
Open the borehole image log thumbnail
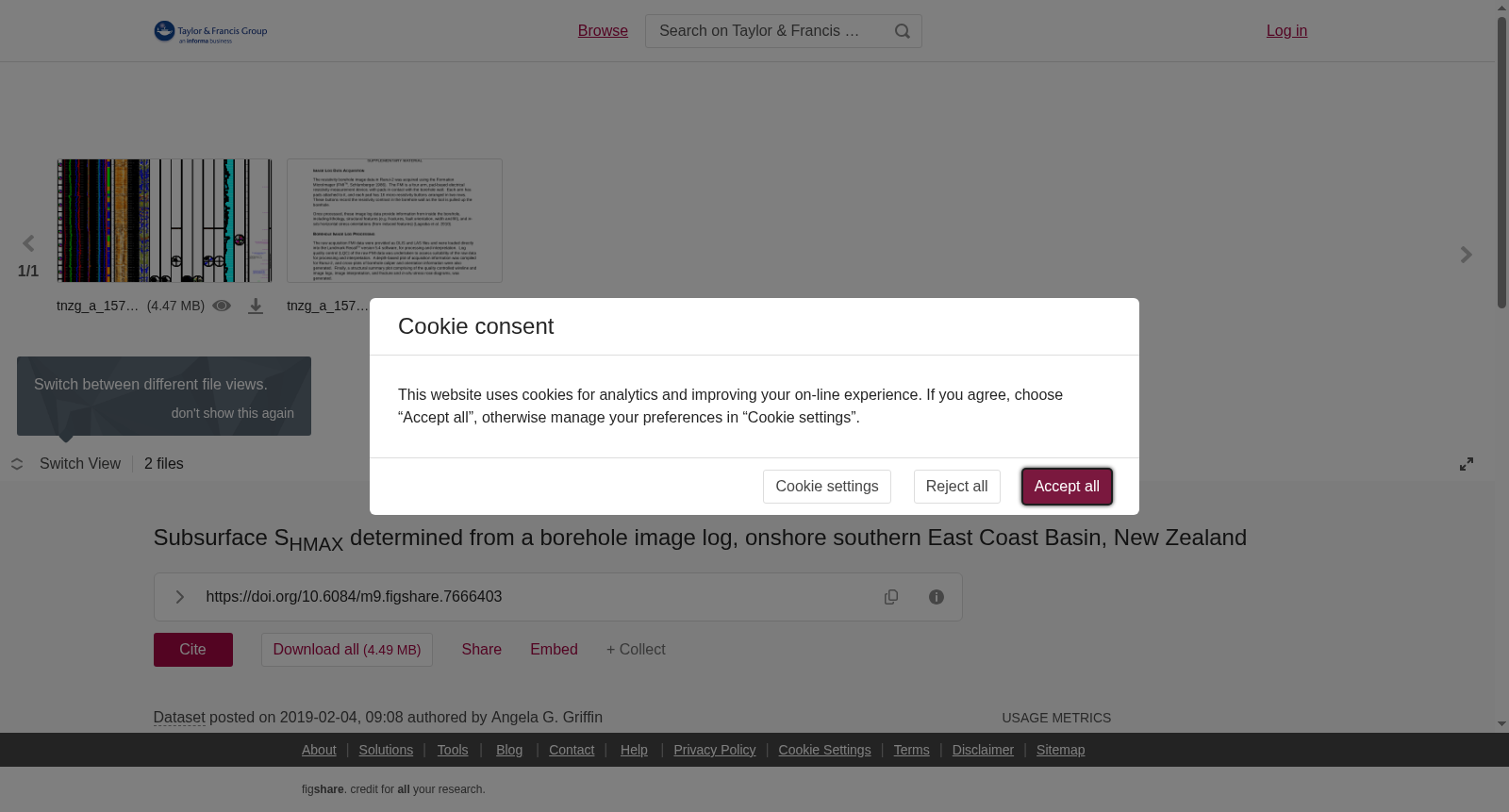(164, 221)
